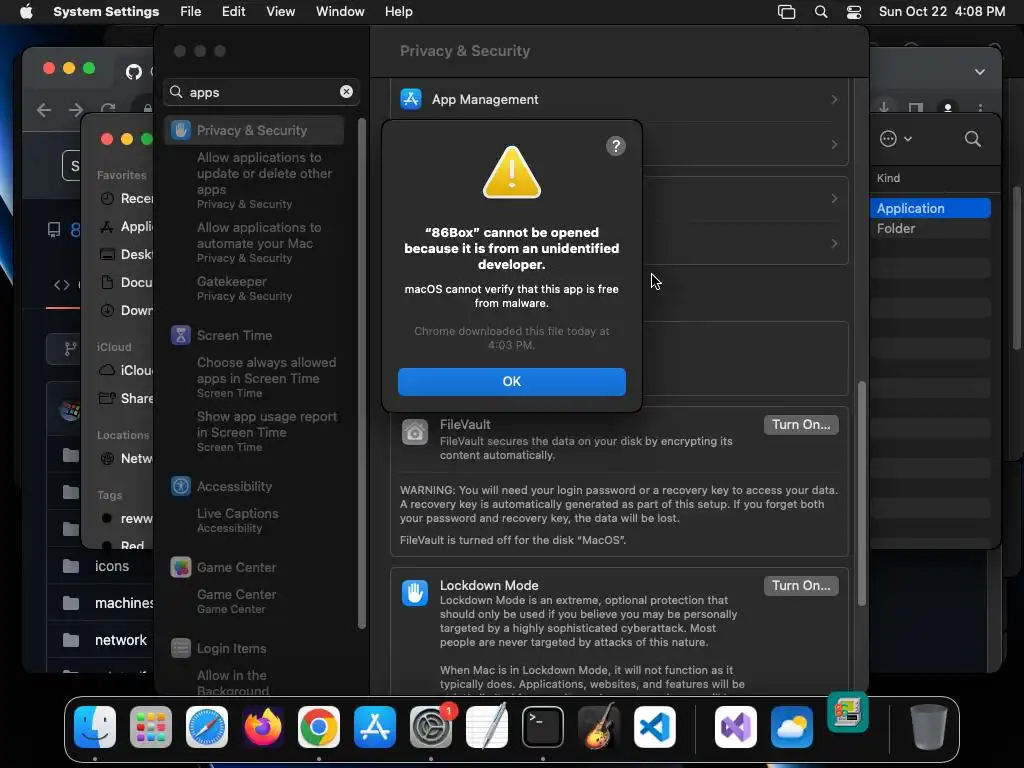Image resolution: width=1024 pixels, height=768 pixels.
Task: Open Spotlight search in menu bar
Action: [821, 12]
